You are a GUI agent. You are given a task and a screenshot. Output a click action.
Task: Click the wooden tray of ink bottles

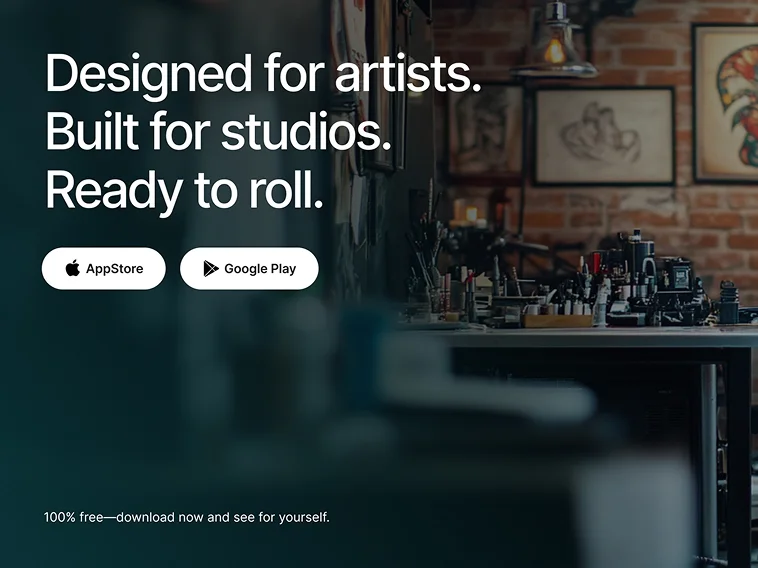(557, 320)
